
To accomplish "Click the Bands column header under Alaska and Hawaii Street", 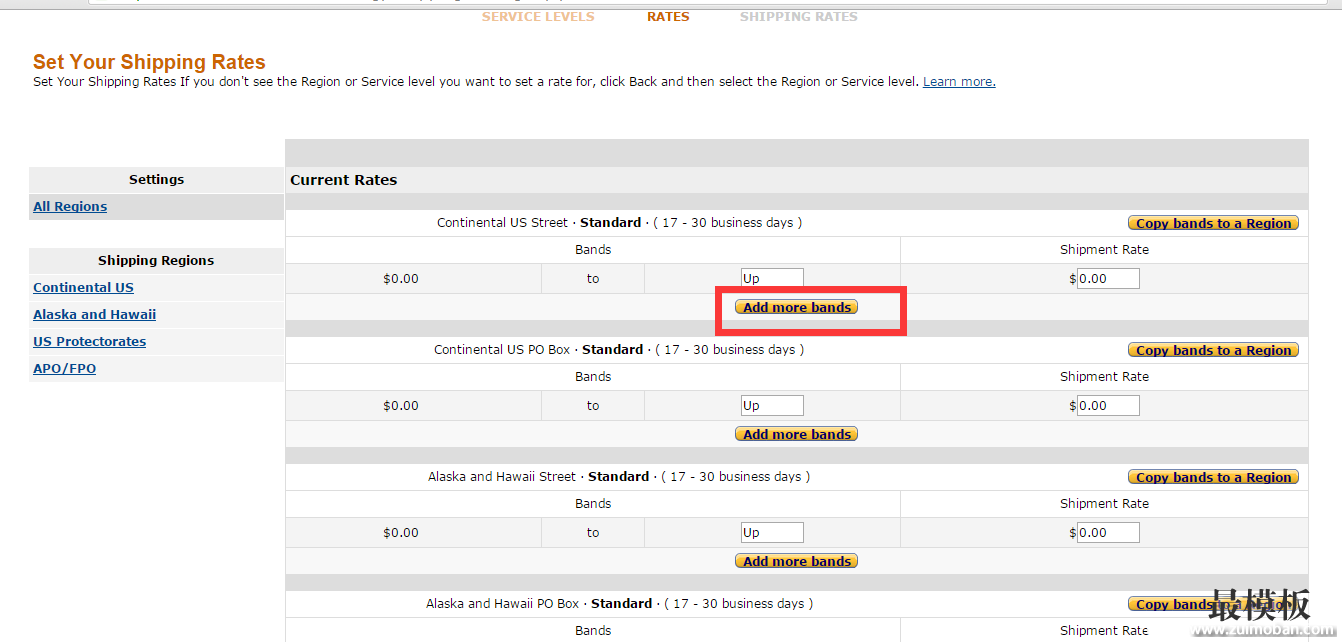I will click(593, 504).
